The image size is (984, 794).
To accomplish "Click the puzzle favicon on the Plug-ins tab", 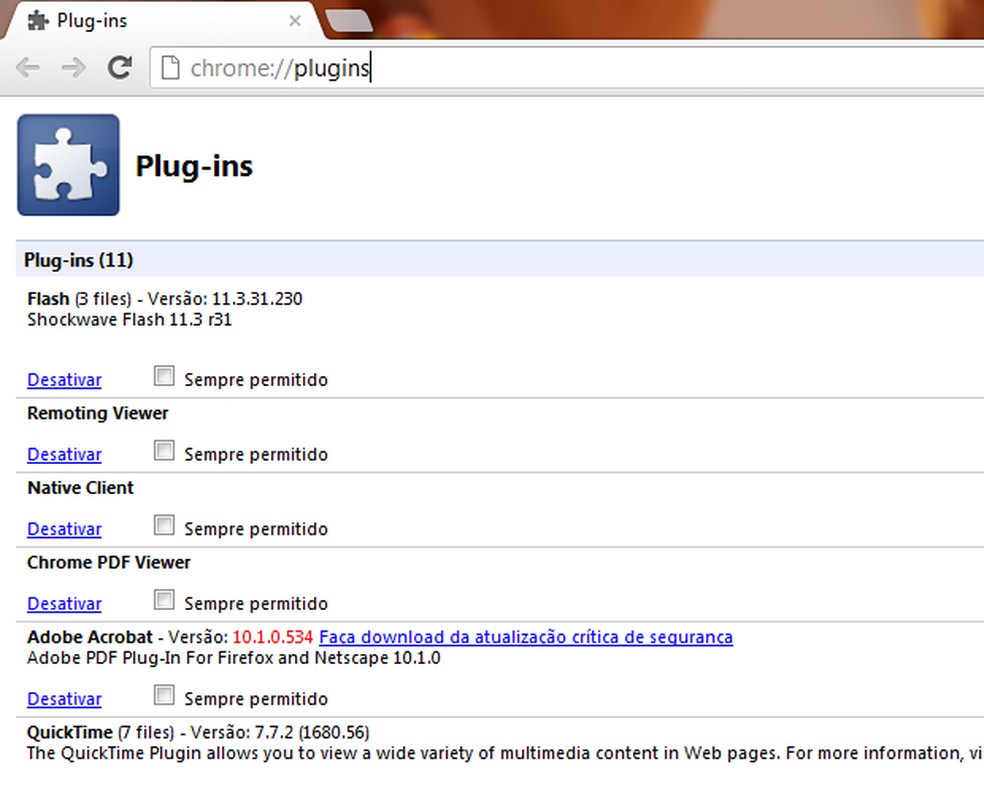I will pos(35,20).
